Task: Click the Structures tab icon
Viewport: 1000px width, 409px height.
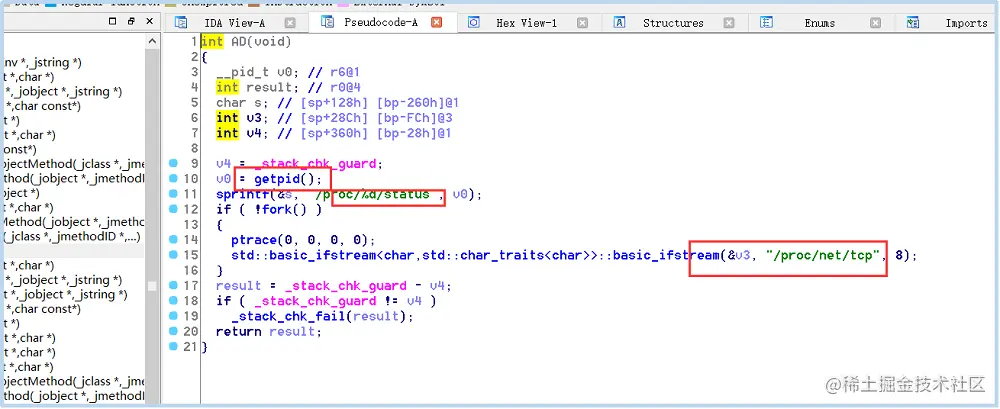Action: (x=619, y=23)
